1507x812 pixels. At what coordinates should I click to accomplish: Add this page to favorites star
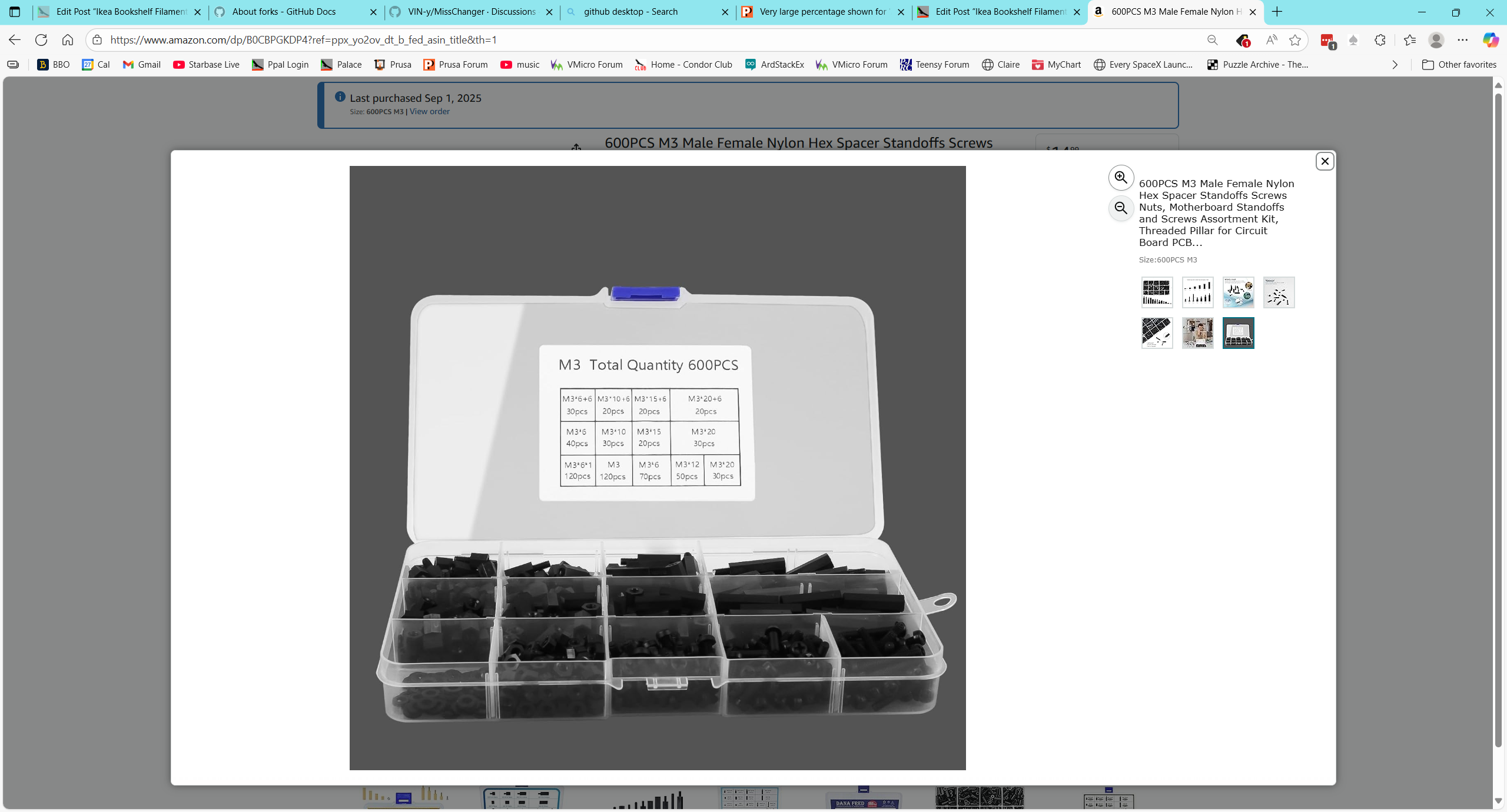point(1294,40)
